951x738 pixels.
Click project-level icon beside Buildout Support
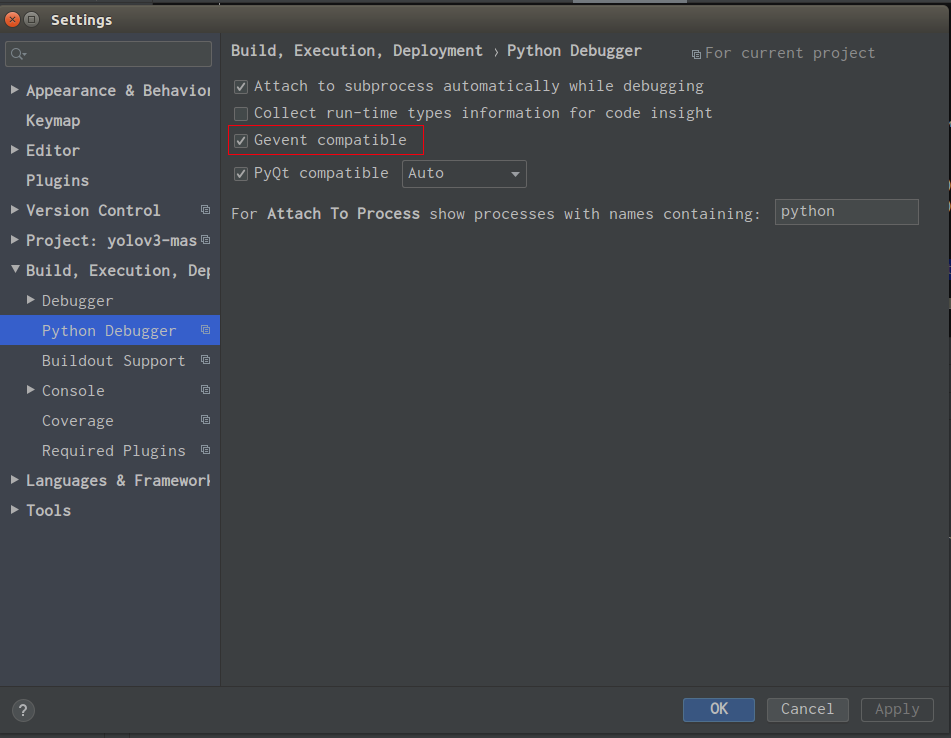(206, 360)
